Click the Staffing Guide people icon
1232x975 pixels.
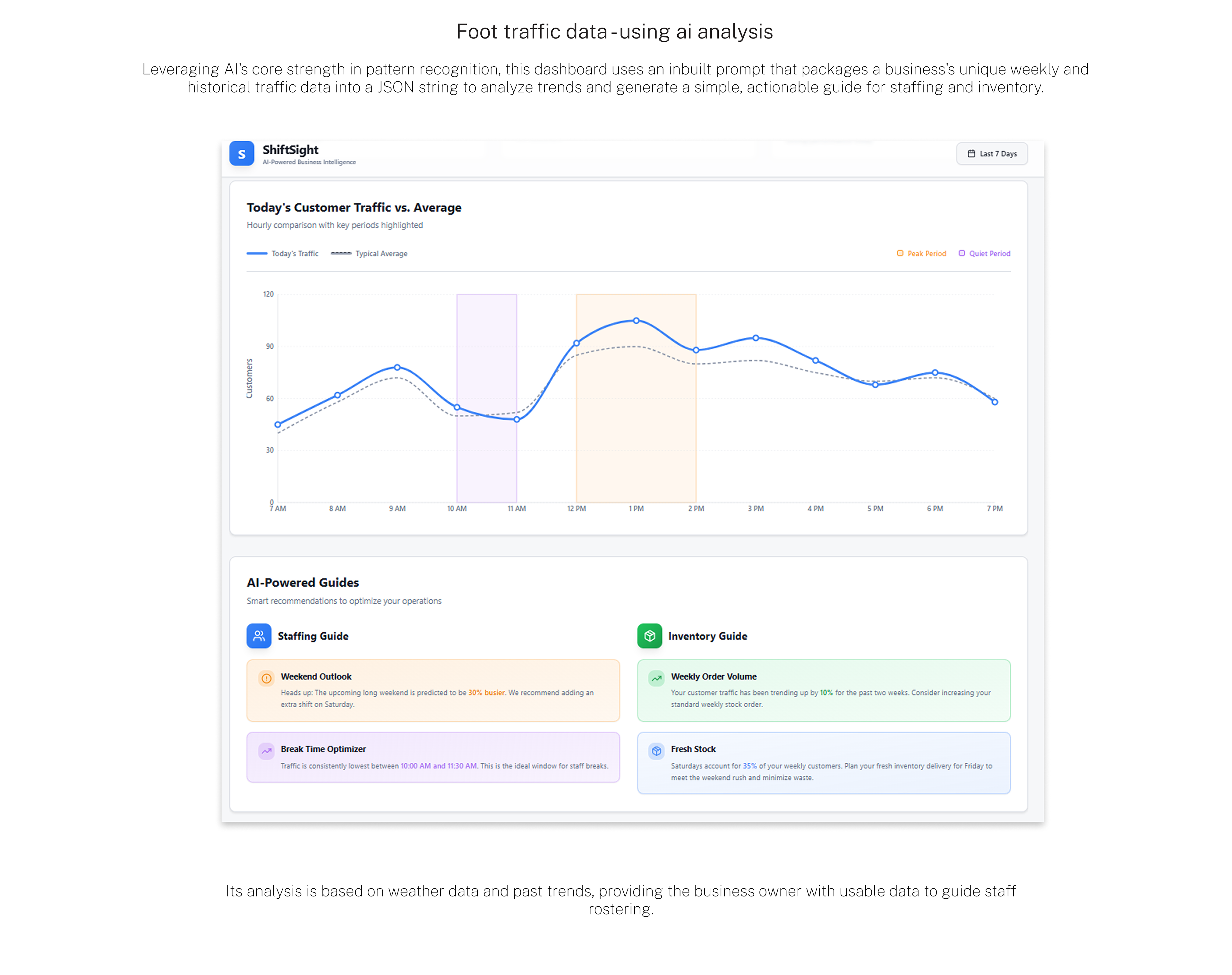point(259,636)
